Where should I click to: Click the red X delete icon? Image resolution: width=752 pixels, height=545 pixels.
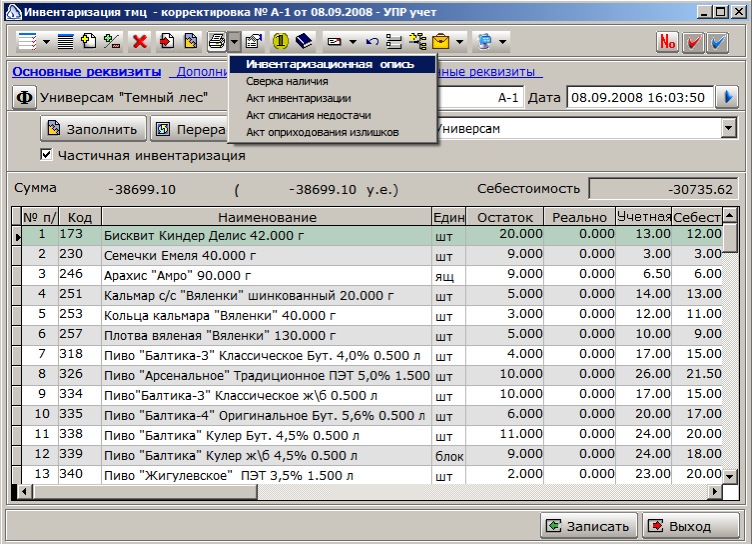pos(140,42)
